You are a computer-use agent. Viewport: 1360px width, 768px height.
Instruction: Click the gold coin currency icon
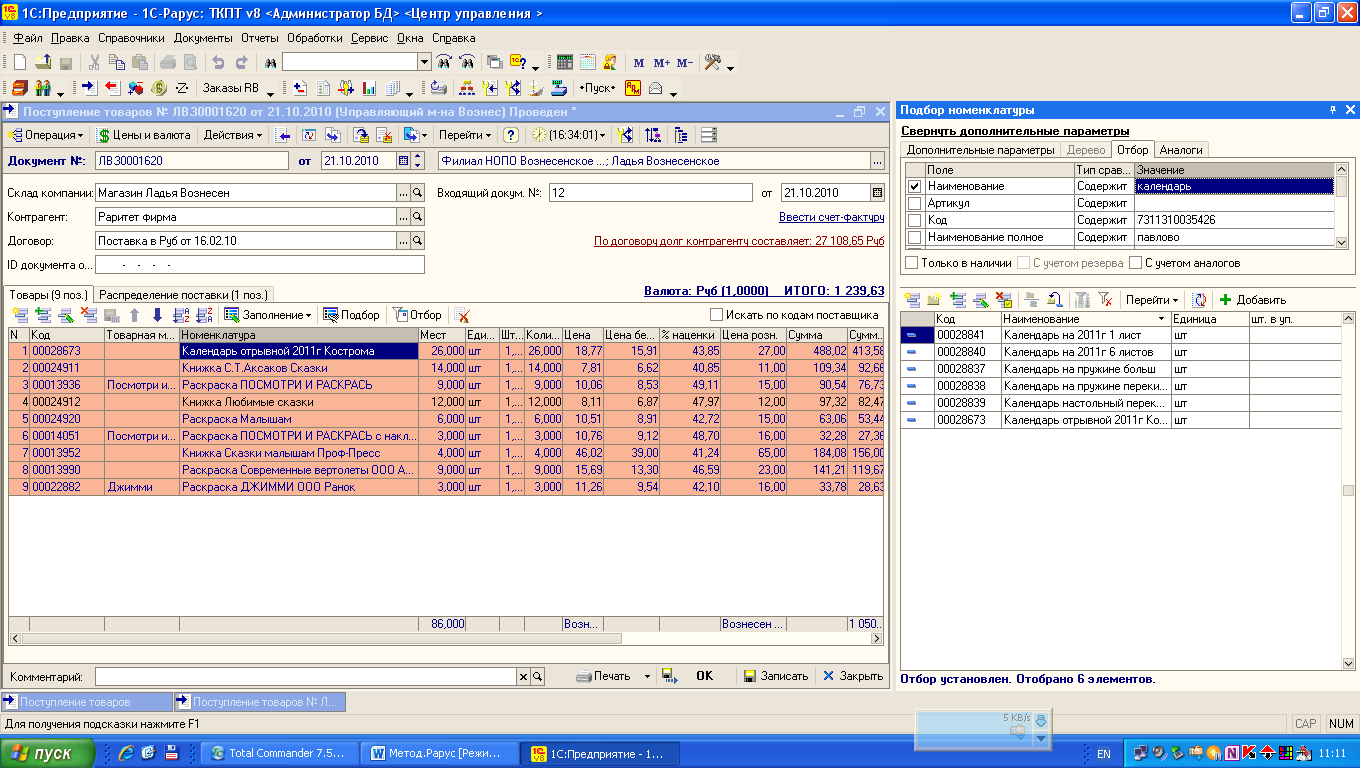tap(158, 88)
